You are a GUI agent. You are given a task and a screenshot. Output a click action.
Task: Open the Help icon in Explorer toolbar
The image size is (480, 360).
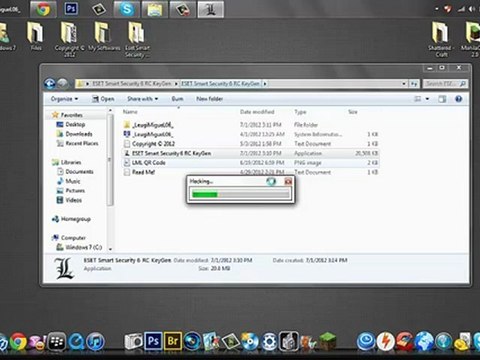459,99
